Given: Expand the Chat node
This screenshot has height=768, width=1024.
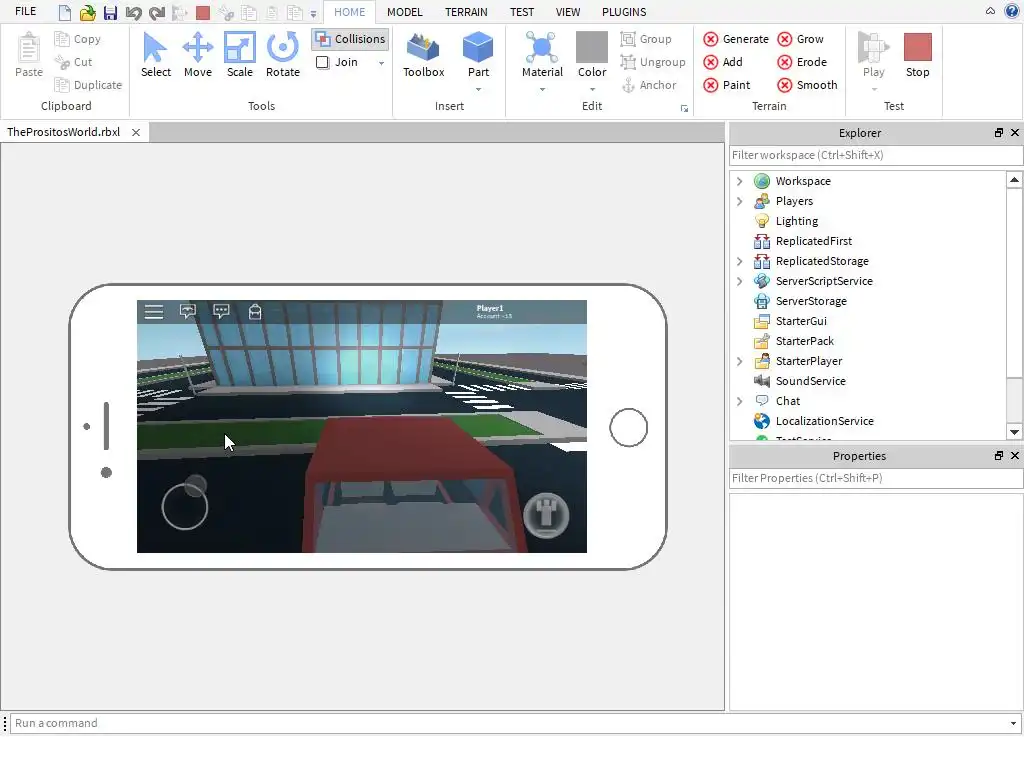Looking at the screenshot, I should click(x=739, y=401).
